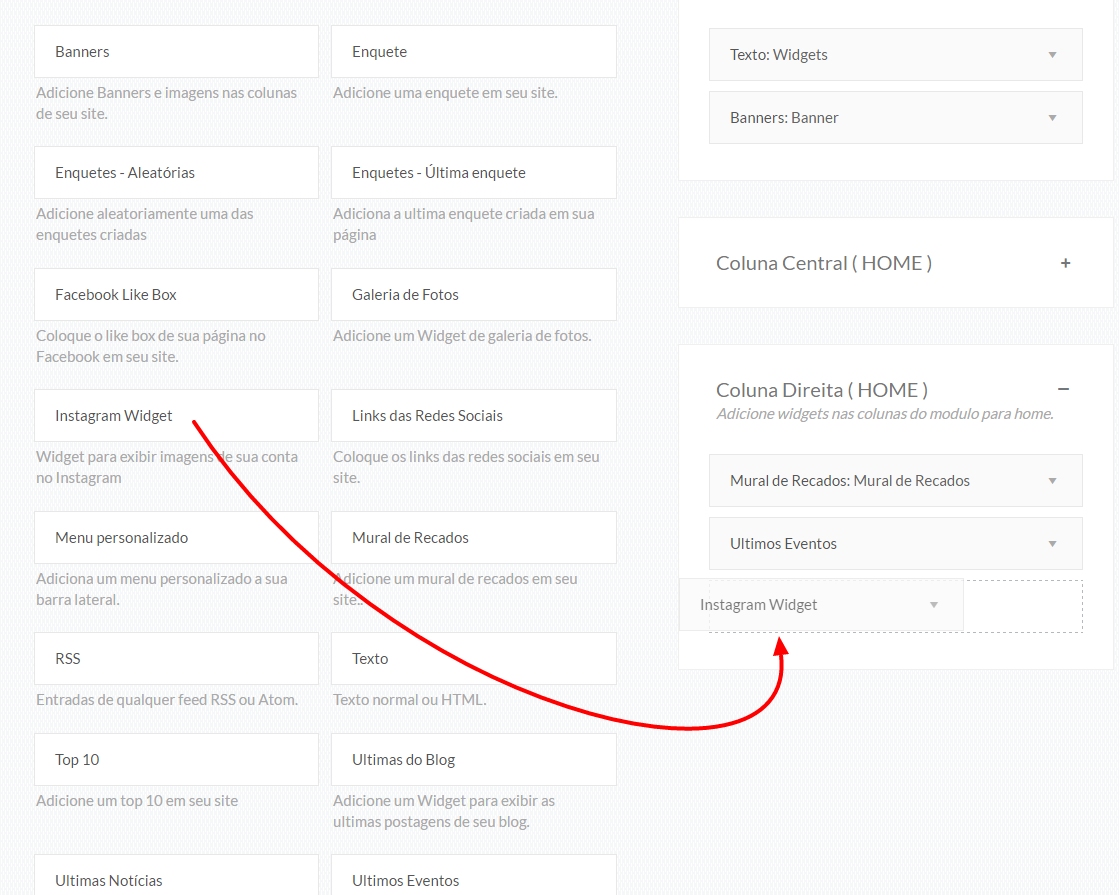Select the RSS widget box
The width and height of the screenshot is (1119, 895).
(176, 659)
